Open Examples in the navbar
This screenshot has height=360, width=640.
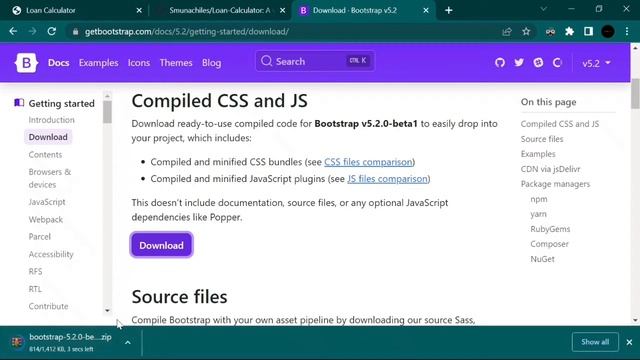coord(98,63)
